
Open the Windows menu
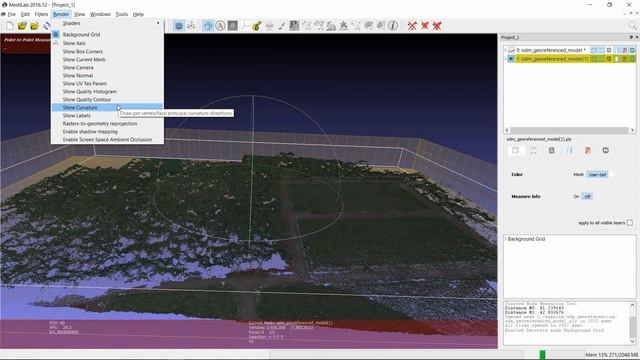point(100,14)
